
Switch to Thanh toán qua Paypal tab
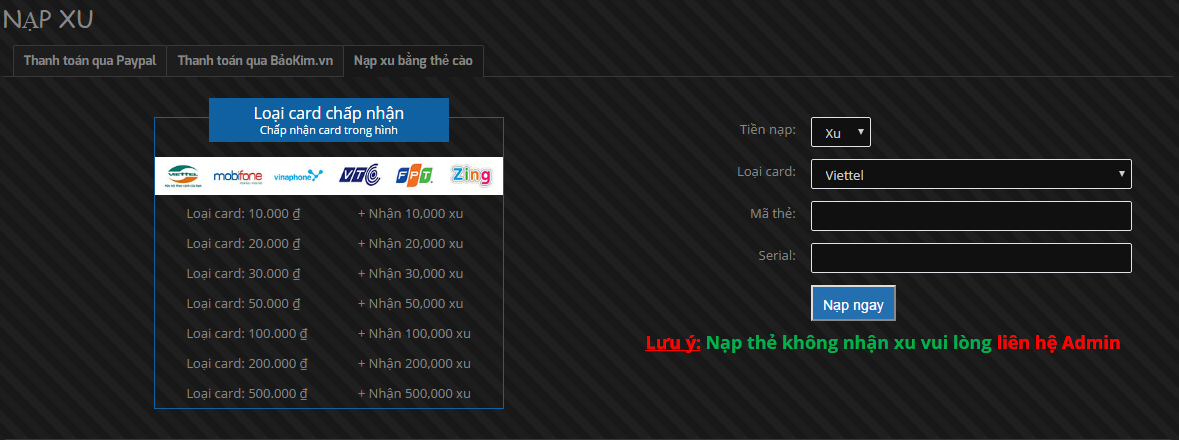click(90, 61)
